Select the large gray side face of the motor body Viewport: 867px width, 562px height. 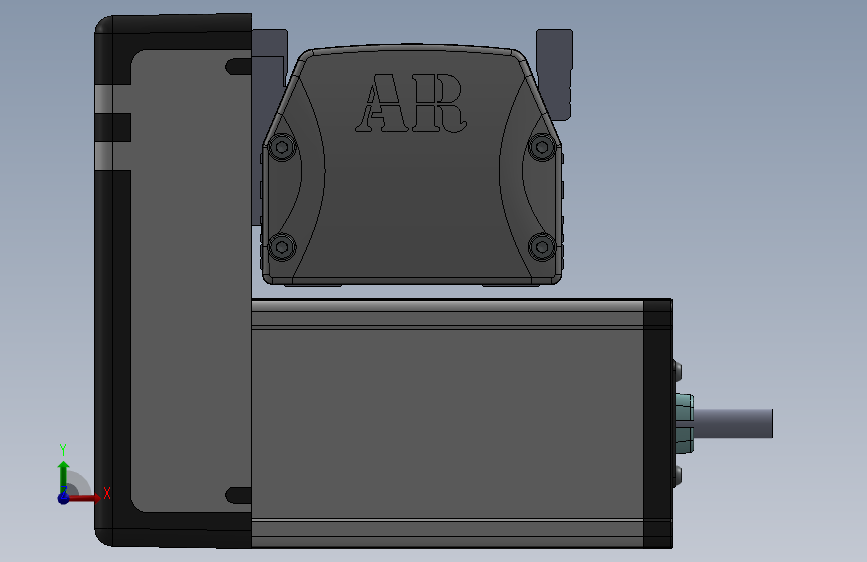click(x=447, y=424)
